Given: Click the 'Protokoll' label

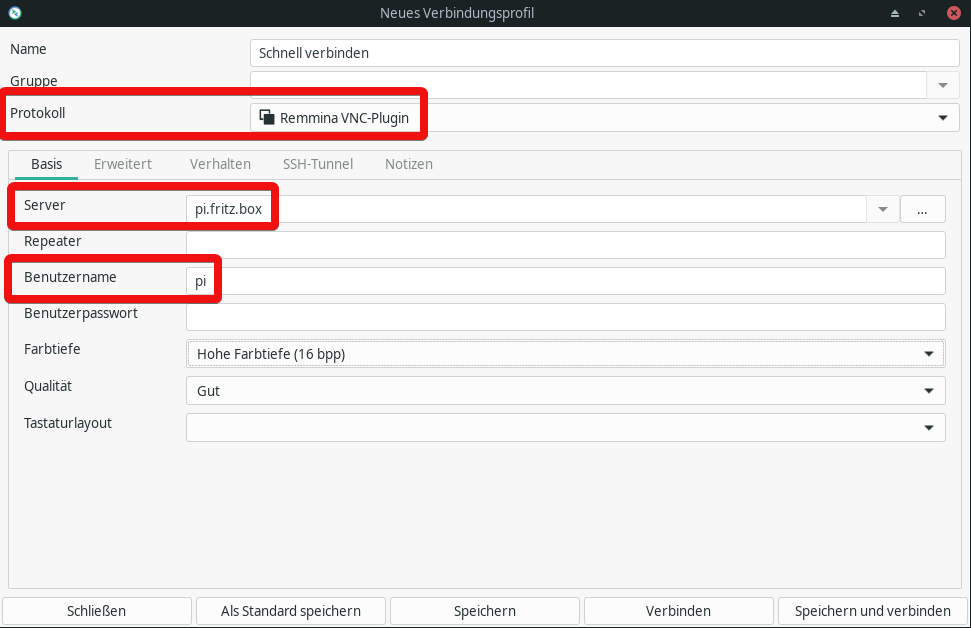Looking at the screenshot, I should pos(38,113).
